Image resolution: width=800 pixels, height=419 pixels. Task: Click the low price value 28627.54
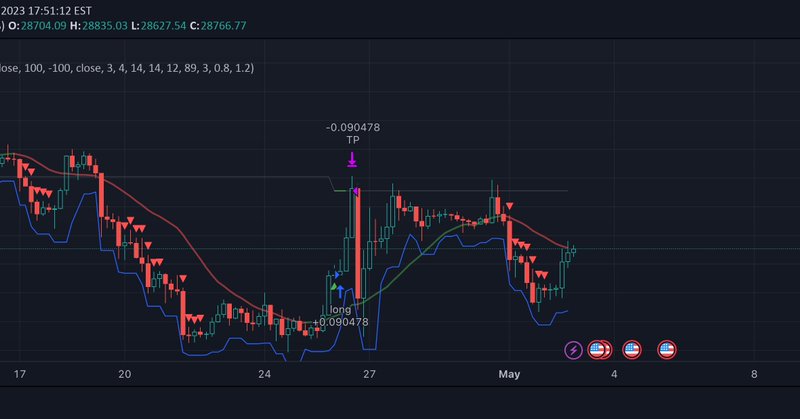click(163, 26)
